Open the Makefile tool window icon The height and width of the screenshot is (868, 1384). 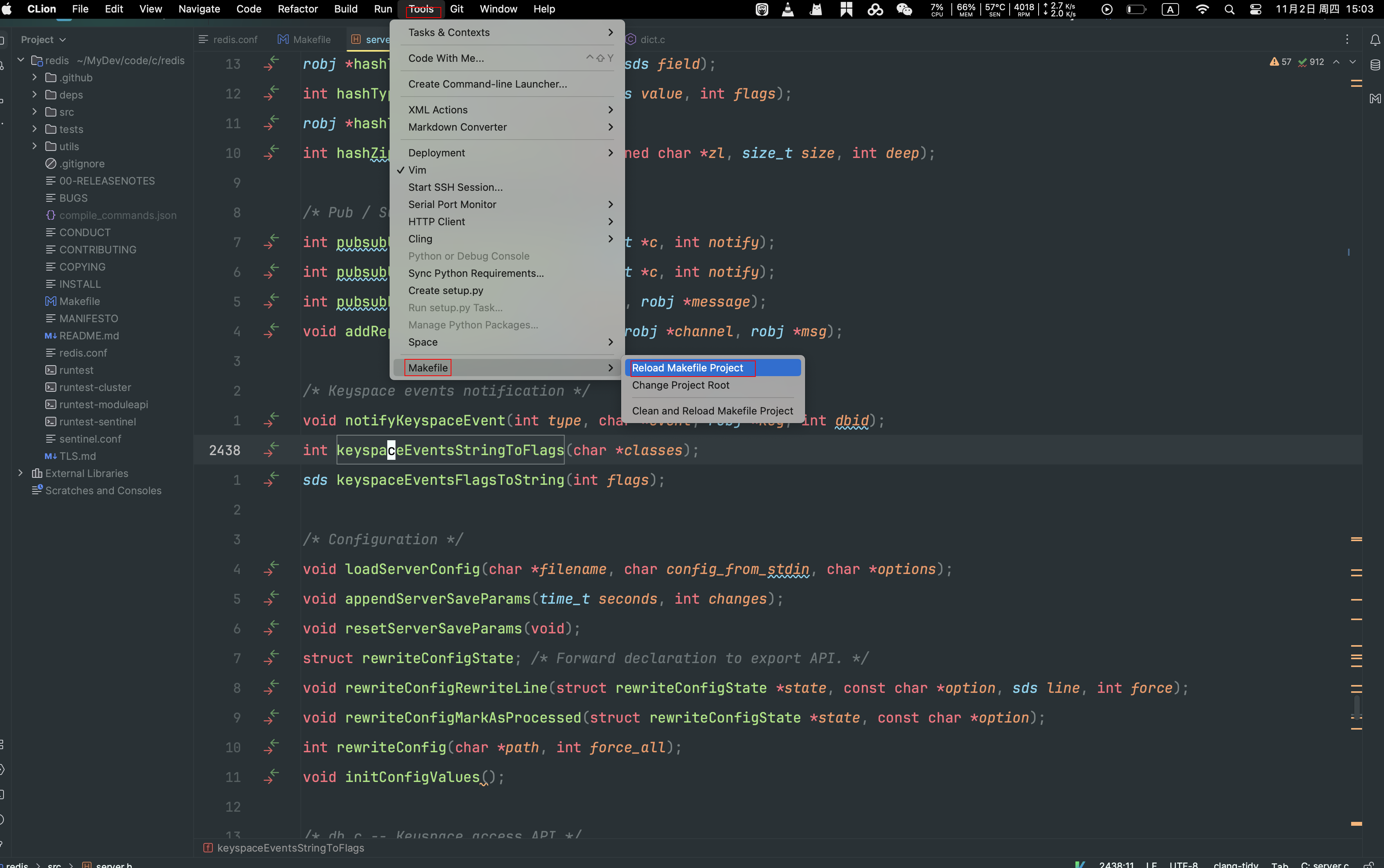point(1375,99)
